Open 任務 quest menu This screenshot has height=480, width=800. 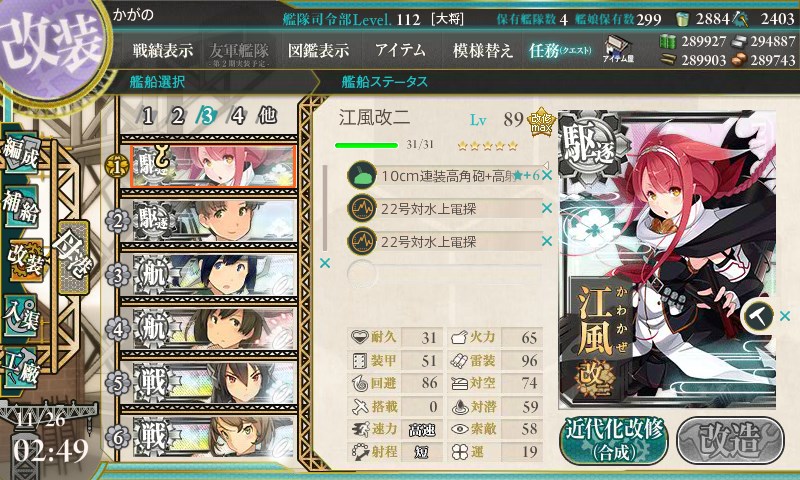(560, 50)
